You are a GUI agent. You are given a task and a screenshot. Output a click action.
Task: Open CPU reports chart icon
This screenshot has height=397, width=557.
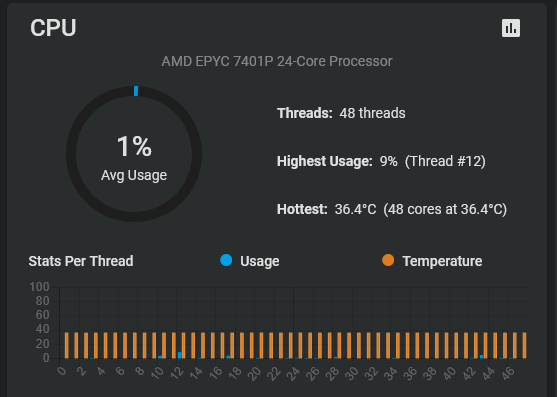pyautogui.click(x=511, y=28)
